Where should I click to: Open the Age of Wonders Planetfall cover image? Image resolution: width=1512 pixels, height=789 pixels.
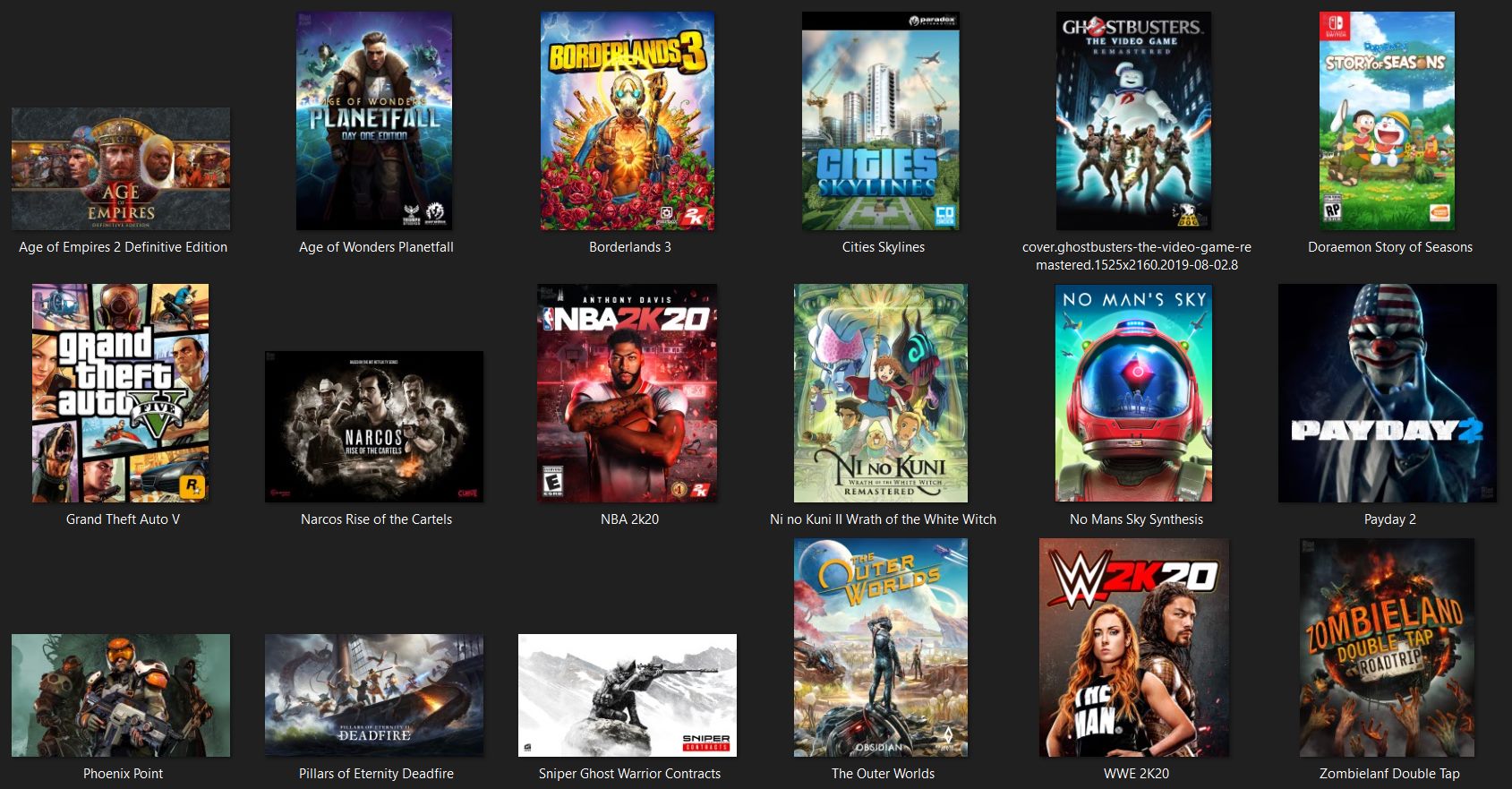374,121
